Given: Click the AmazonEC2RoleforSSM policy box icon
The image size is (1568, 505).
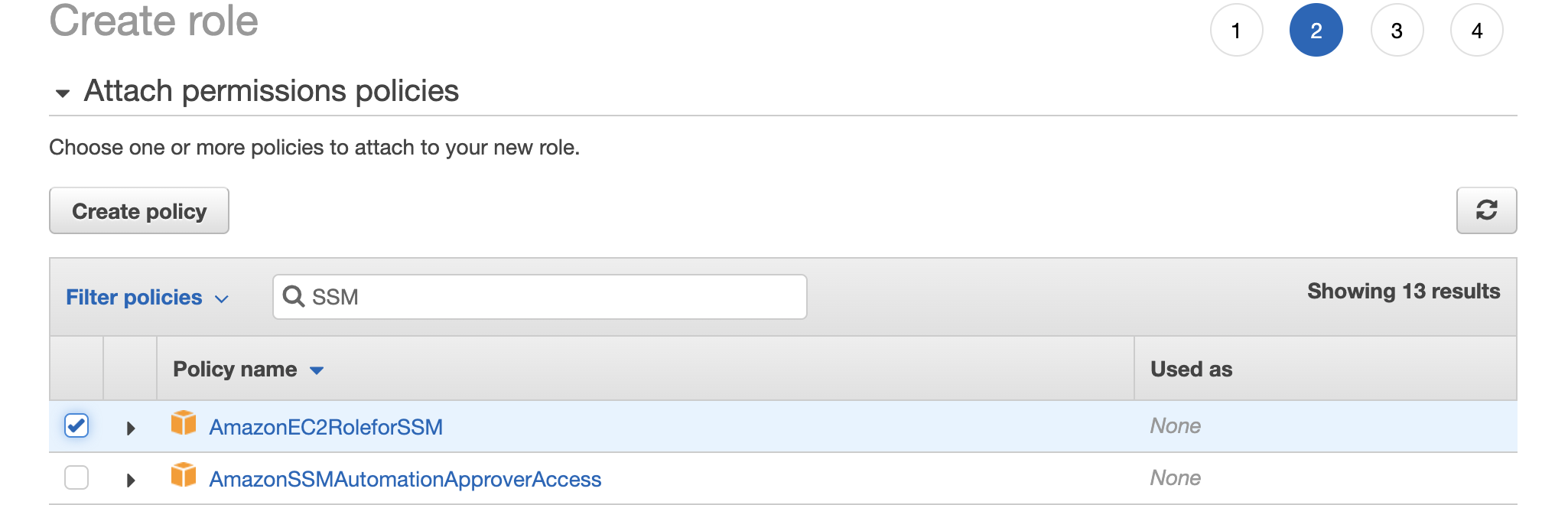Looking at the screenshot, I should [x=184, y=423].
